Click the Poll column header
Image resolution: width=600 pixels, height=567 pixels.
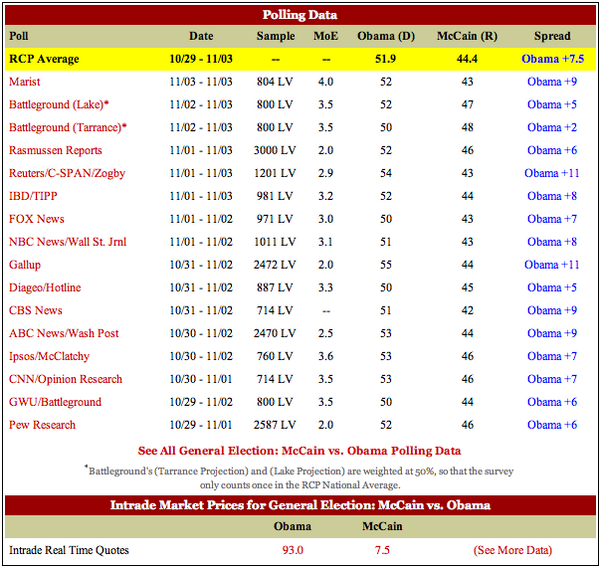click(19, 36)
